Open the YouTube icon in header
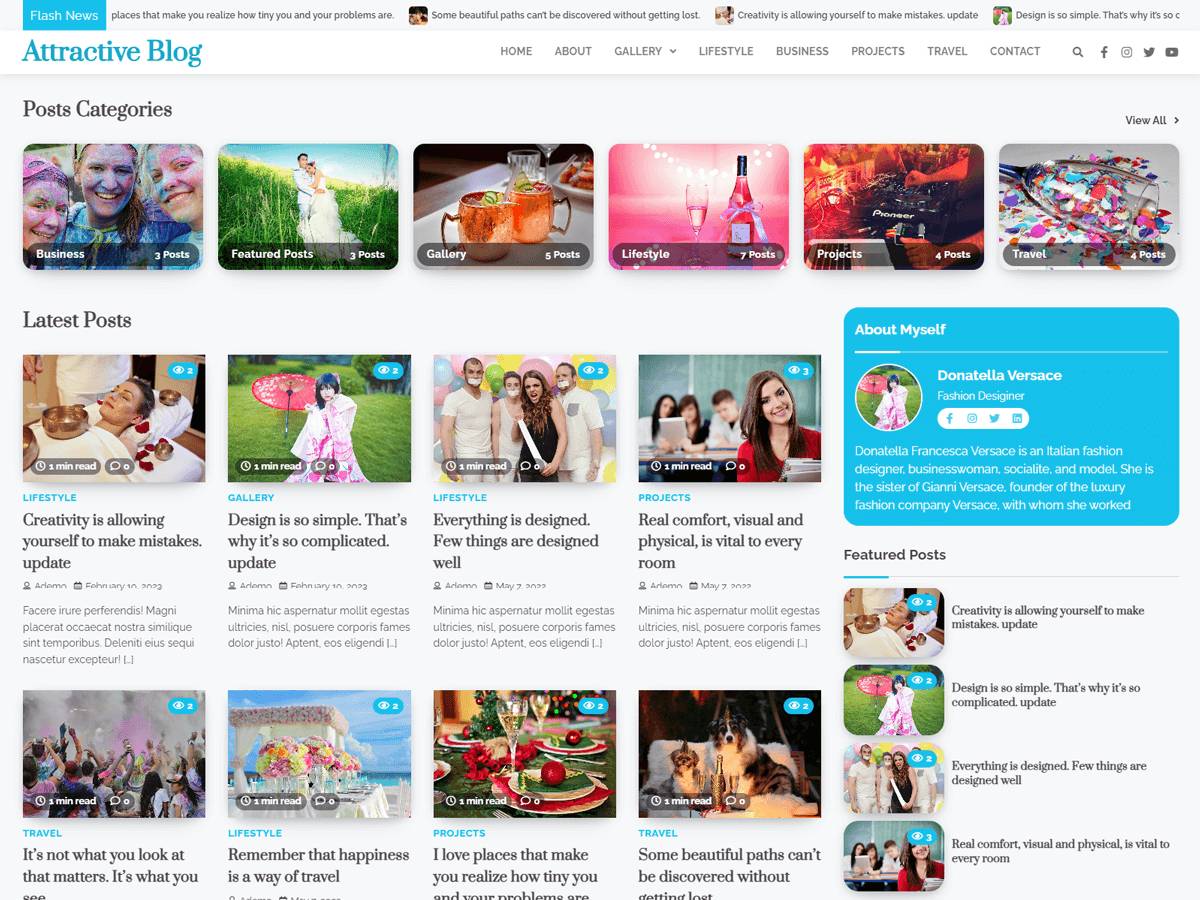 coord(1172,52)
